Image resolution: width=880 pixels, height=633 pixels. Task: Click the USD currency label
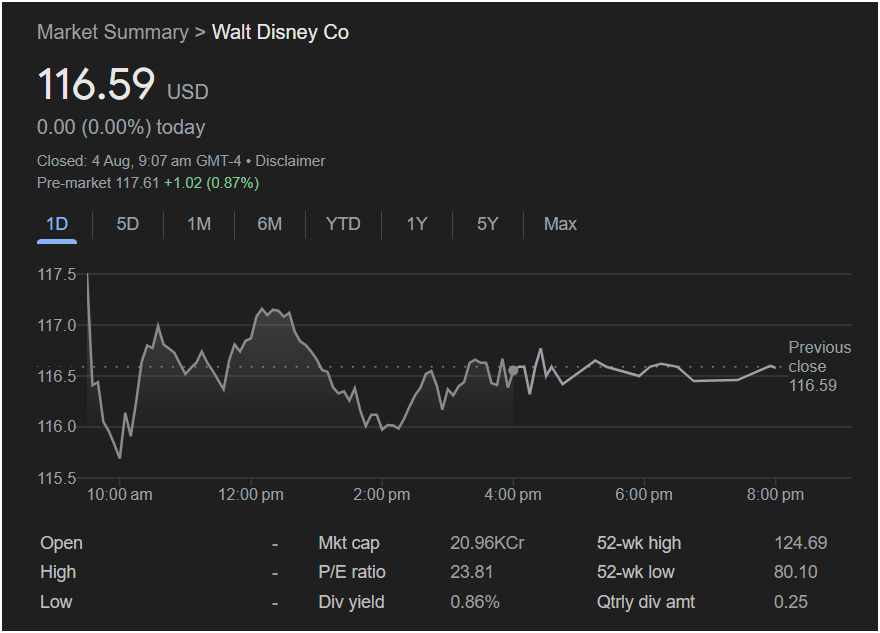(188, 91)
